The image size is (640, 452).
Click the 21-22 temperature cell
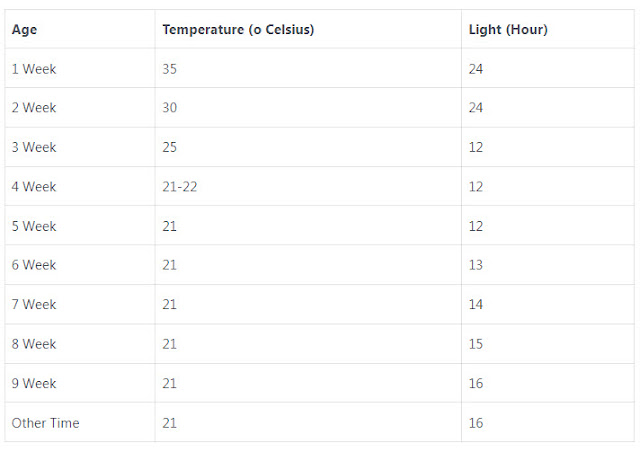point(180,187)
